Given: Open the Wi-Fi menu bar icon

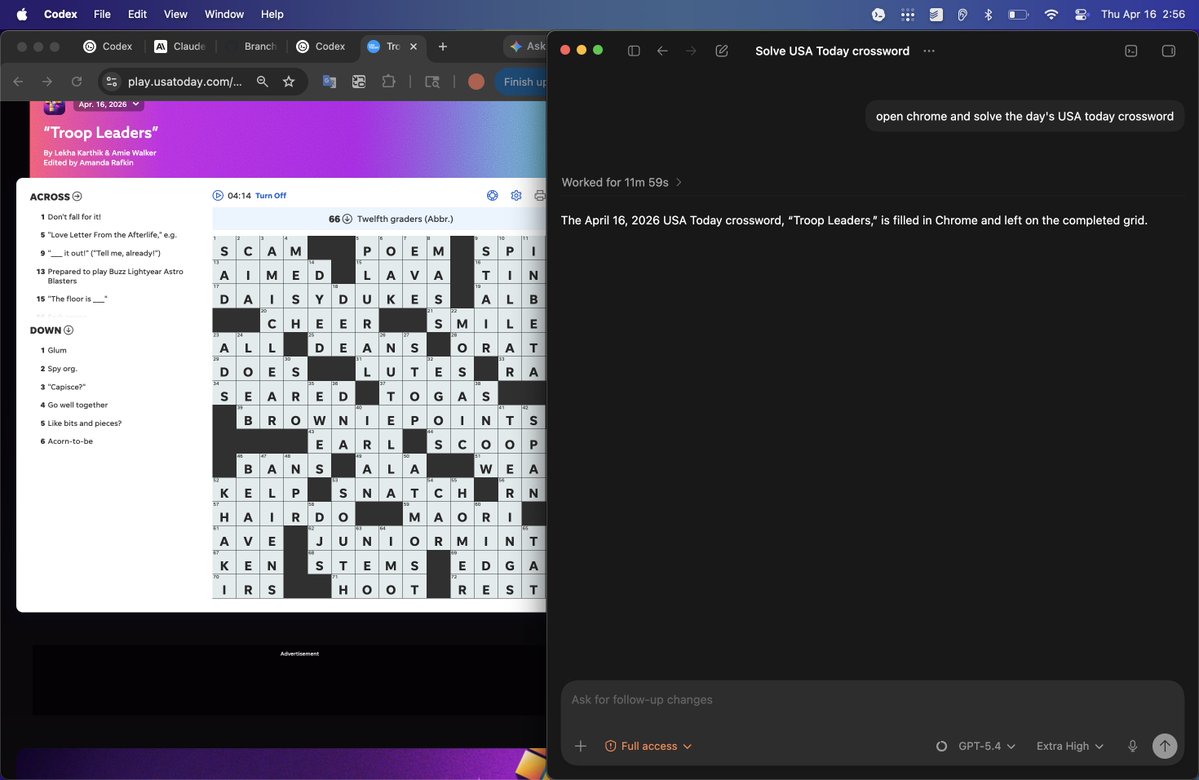Looking at the screenshot, I should click(1051, 15).
